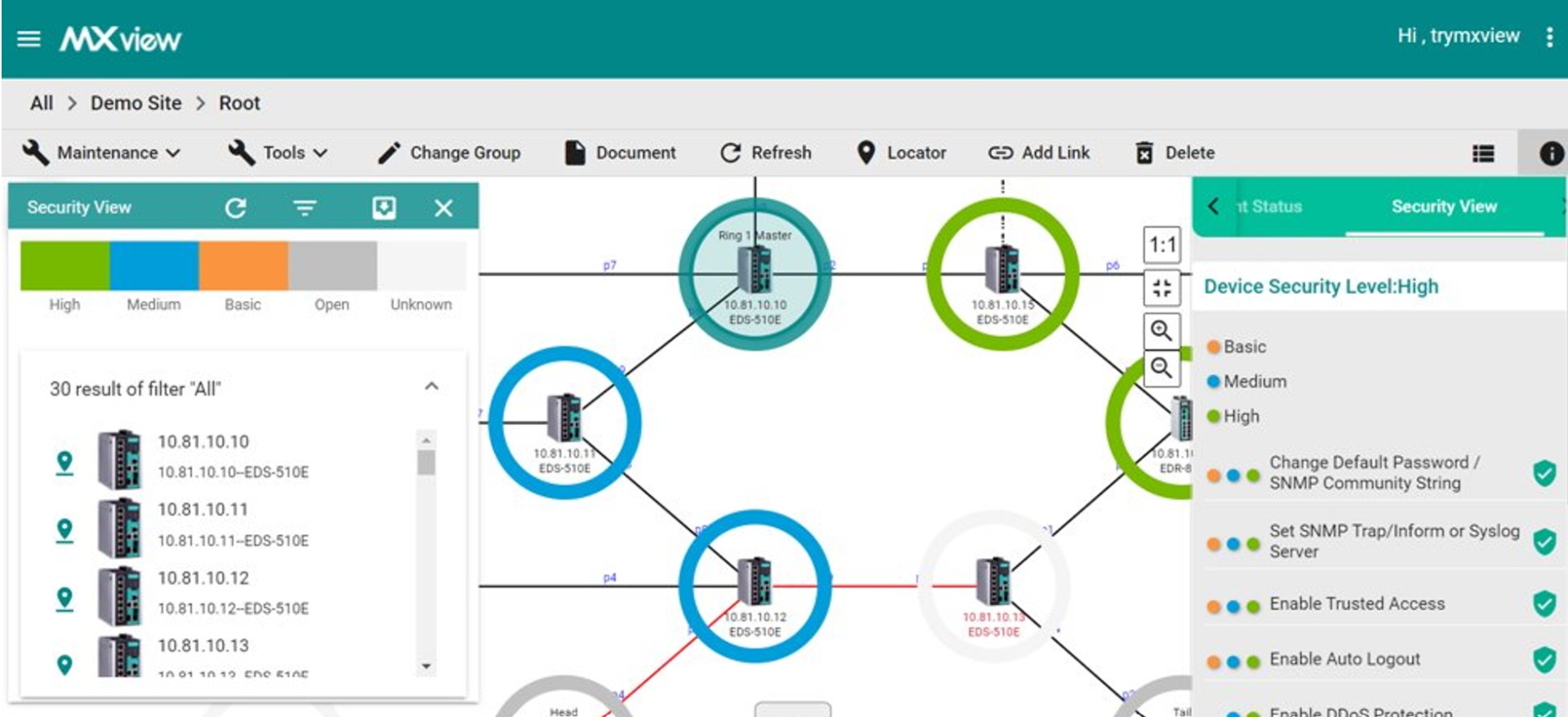The height and width of the screenshot is (717, 1568).
Task: Close the Security View panel
Action: (443, 208)
